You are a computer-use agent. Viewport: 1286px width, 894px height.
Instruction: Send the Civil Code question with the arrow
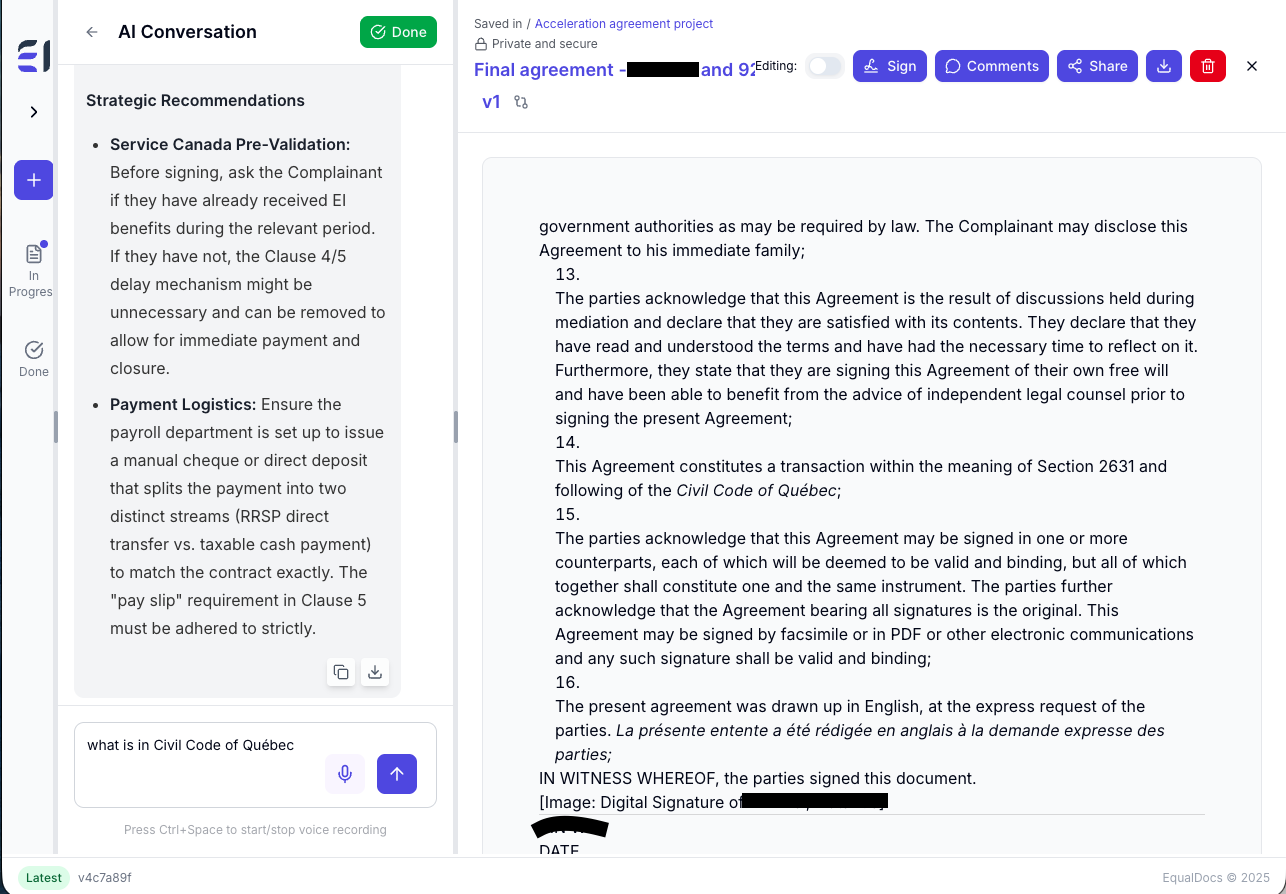click(397, 774)
